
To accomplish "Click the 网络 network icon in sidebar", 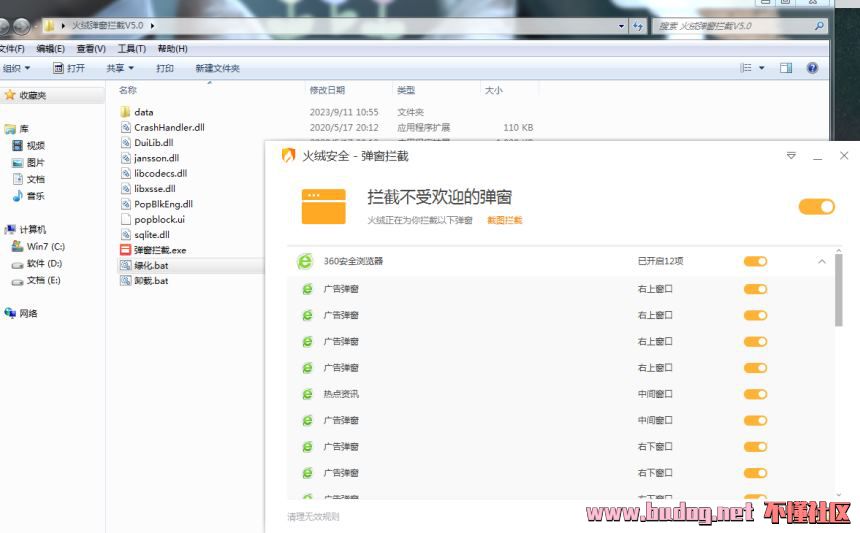I will point(28,313).
